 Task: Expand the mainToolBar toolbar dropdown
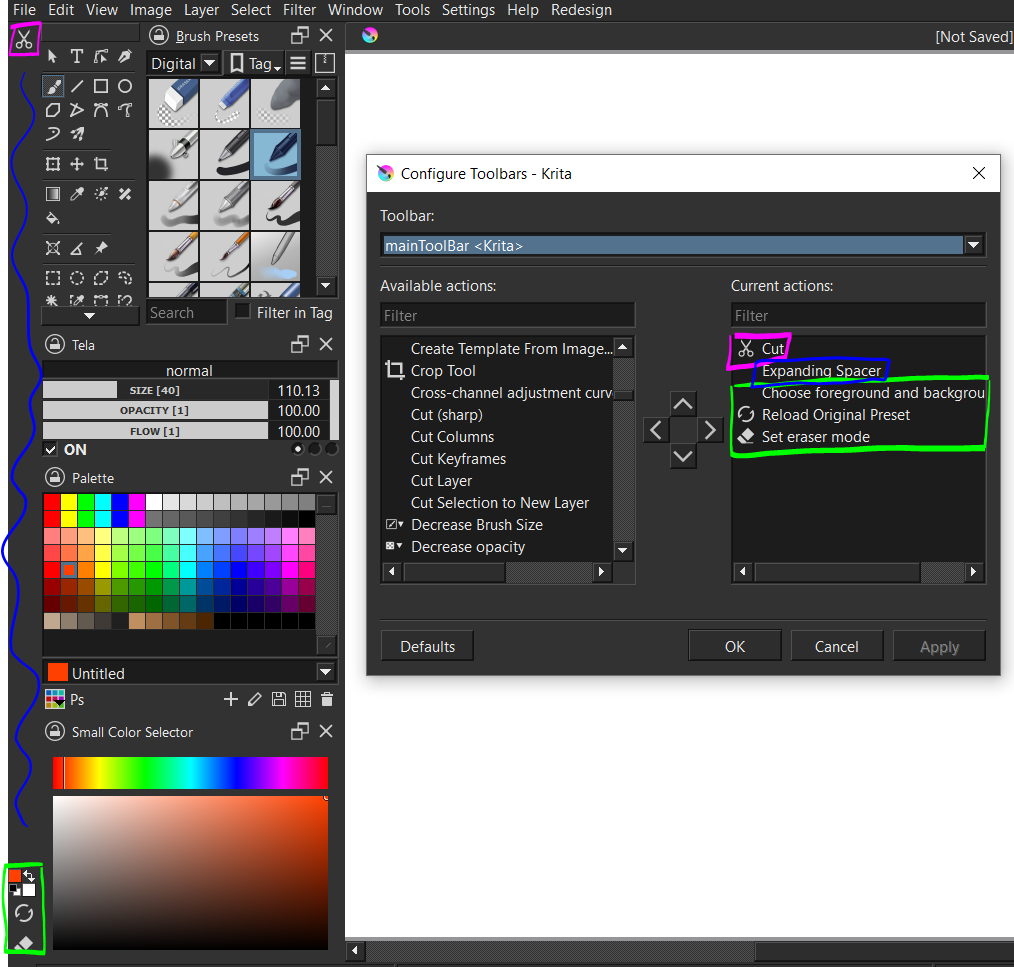(x=973, y=245)
